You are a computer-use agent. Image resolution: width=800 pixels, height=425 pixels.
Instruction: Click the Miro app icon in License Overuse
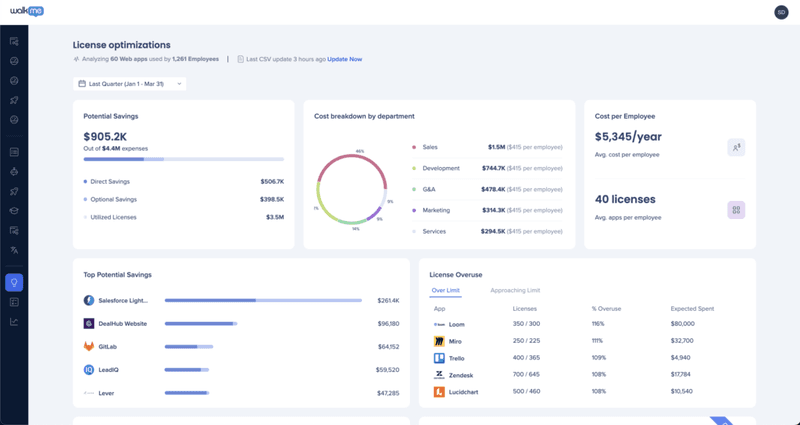pos(439,341)
